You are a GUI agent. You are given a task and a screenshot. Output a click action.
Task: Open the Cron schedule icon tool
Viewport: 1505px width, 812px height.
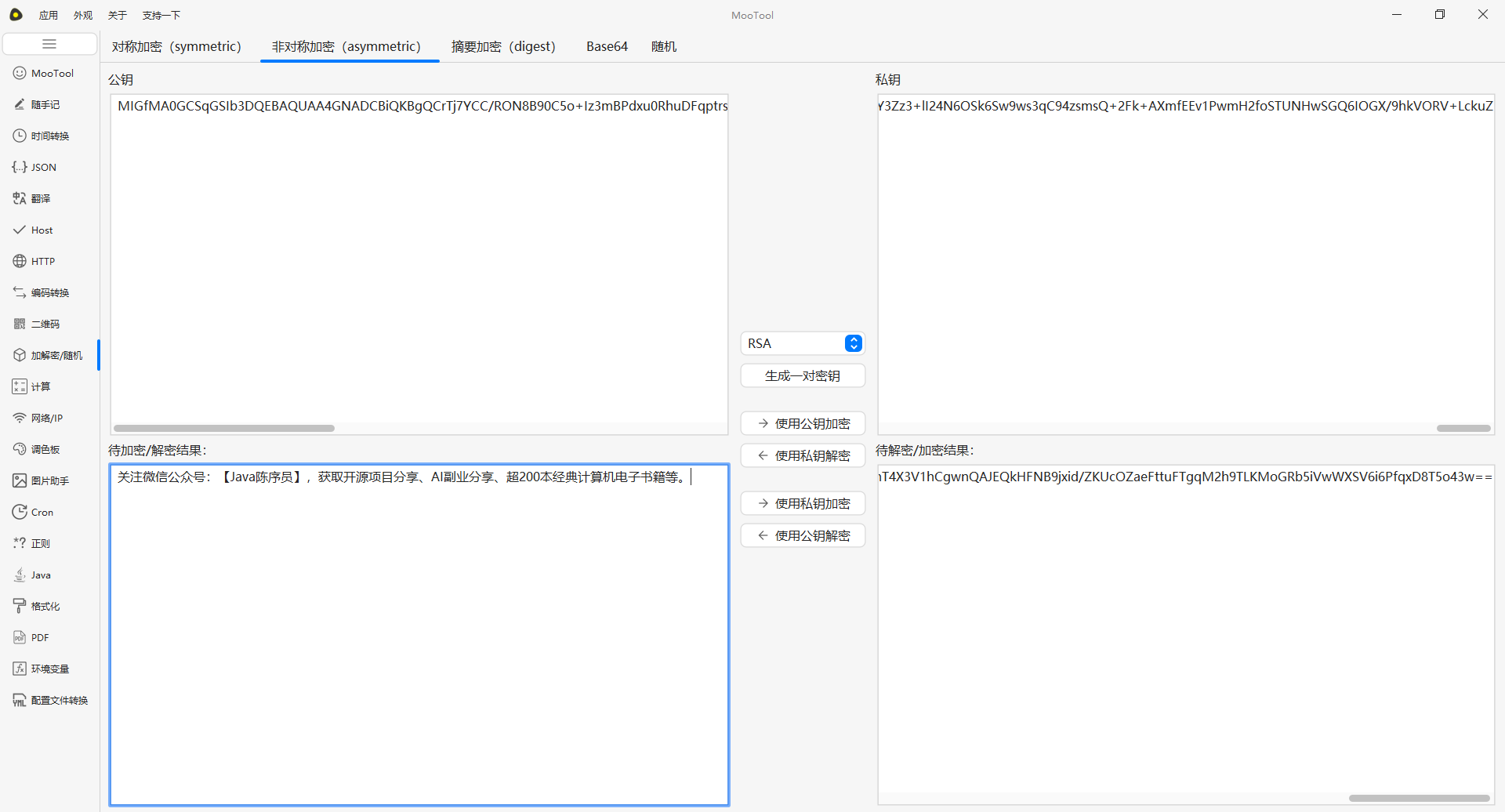pos(20,512)
